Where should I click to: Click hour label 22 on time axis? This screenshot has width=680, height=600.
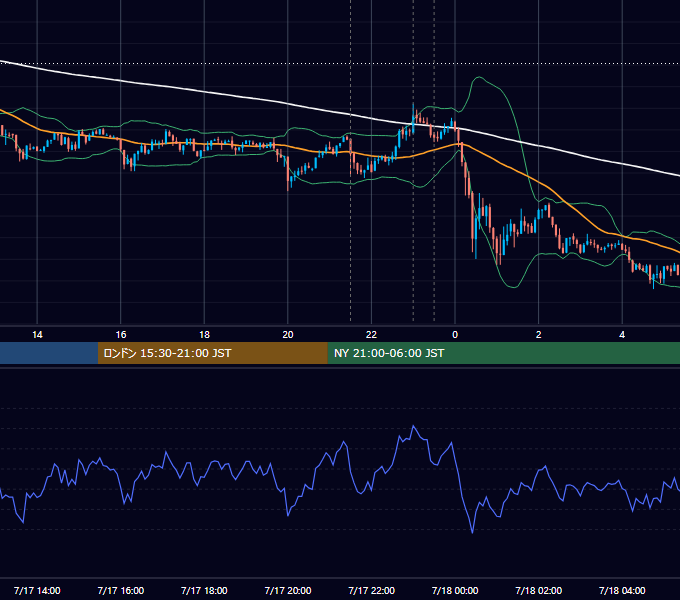click(371, 335)
